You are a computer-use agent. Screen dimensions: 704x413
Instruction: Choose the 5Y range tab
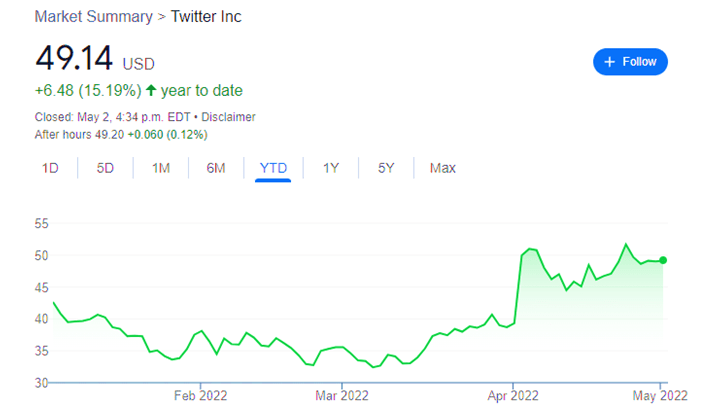387,168
